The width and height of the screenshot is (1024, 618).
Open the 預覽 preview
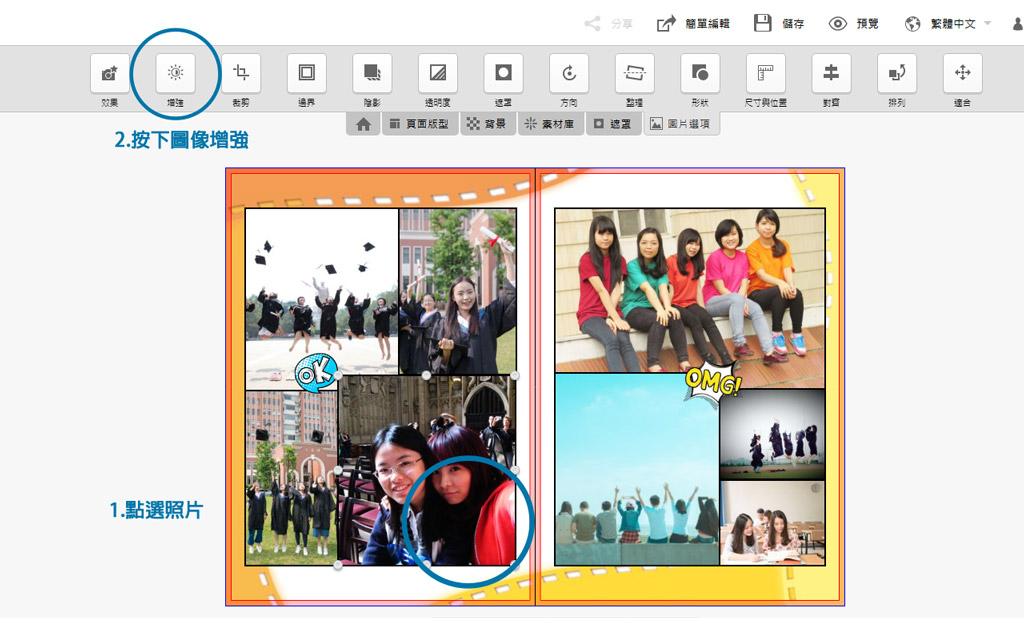[854, 24]
